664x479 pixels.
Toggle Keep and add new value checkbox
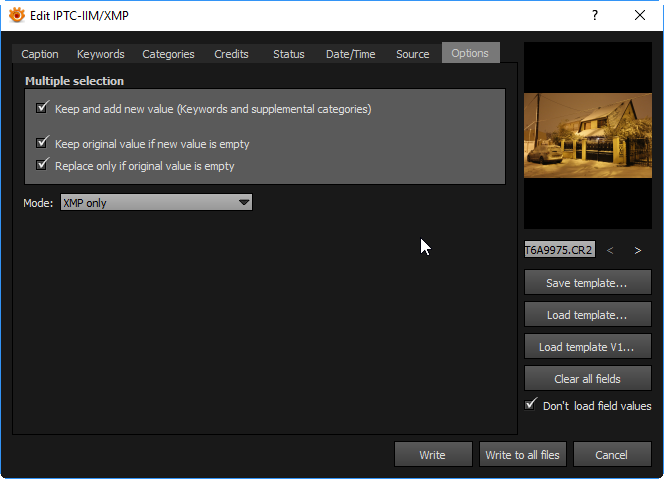click(42, 108)
